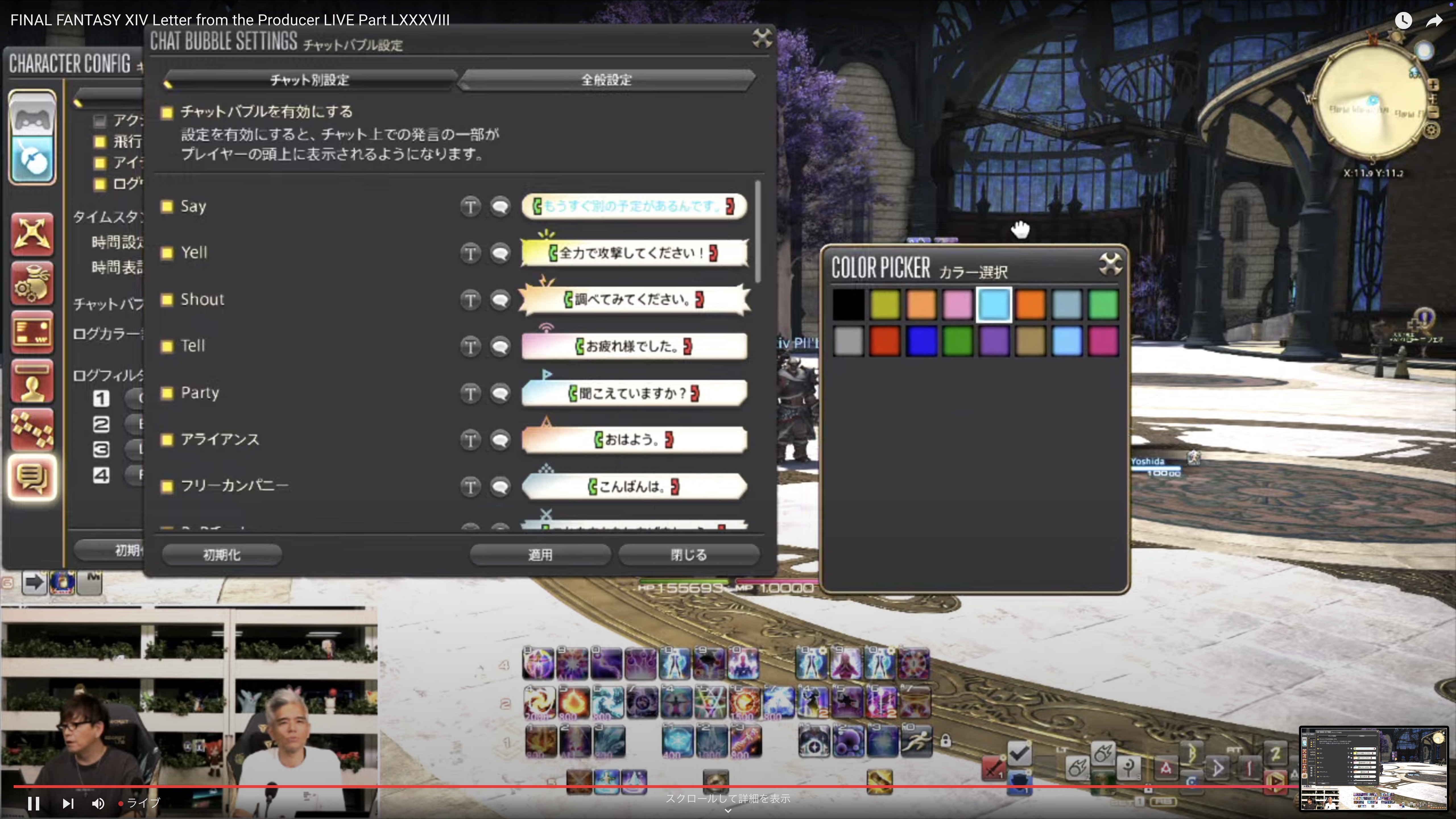Image resolution: width=1456 pixels, height=819 pixels.
Task: Toggle the Shout chat bubble checkbox
Action: (x=167, y=299)
